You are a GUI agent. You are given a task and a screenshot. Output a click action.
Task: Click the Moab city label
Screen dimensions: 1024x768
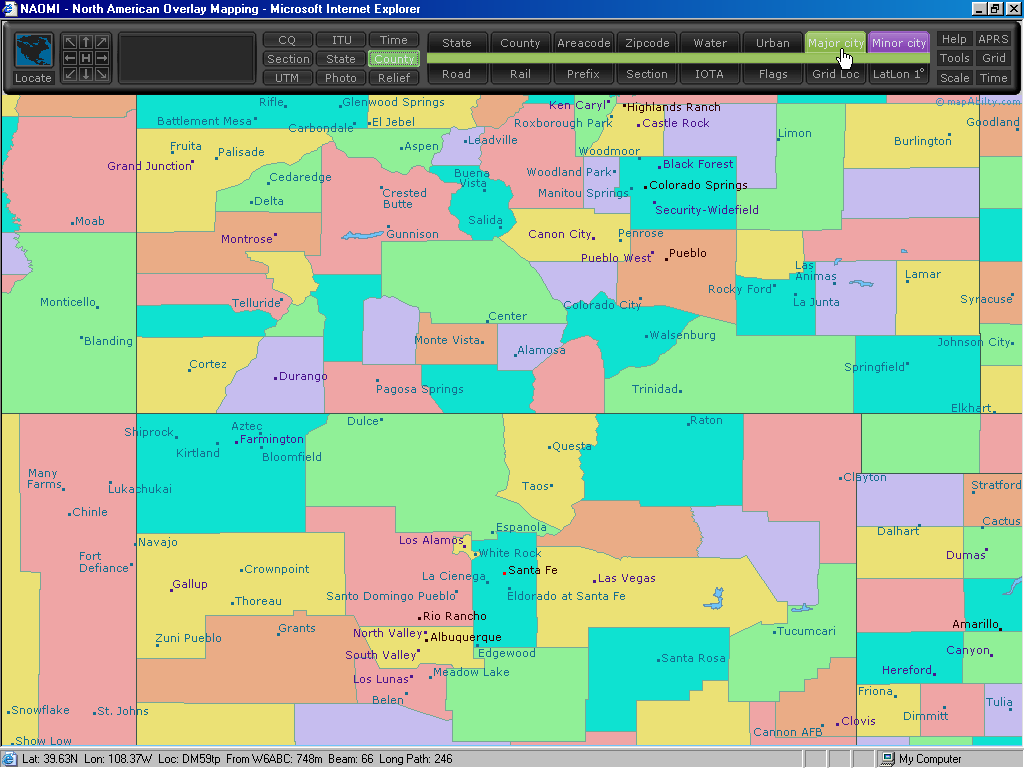[x=89, y=221]
